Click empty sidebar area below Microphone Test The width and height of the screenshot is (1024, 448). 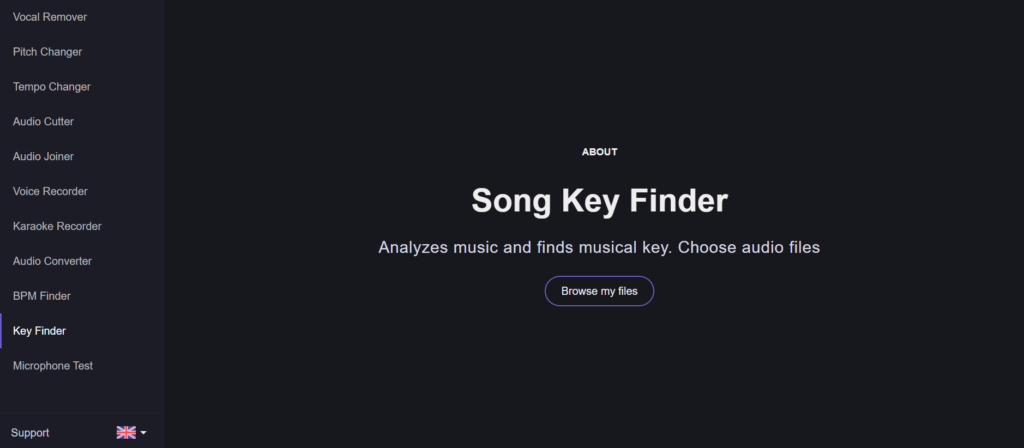(x=82, y=397)
